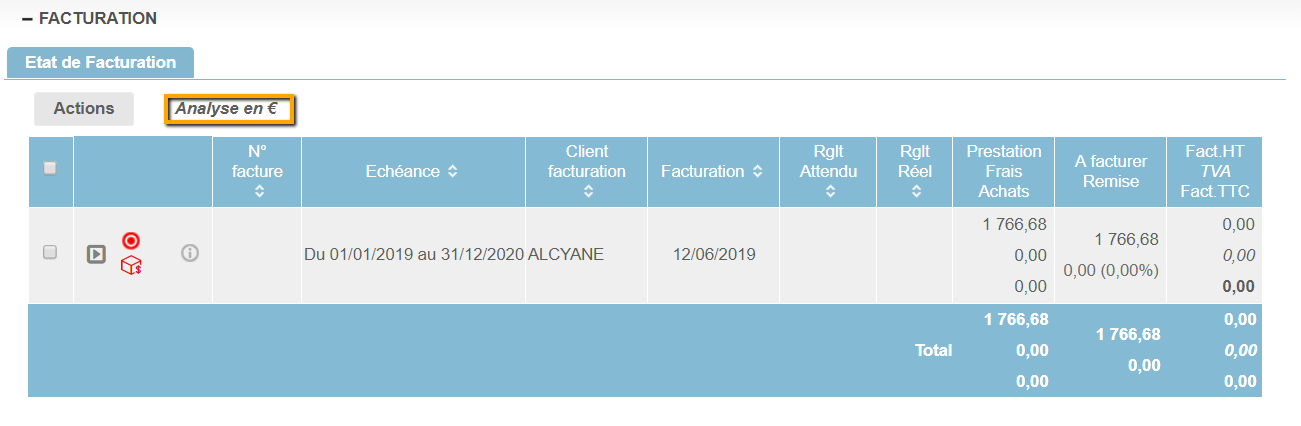The image size is (1301, 426).
Task: Click the play arrow icon in ALCYANE row
Action: click(96, 254)
